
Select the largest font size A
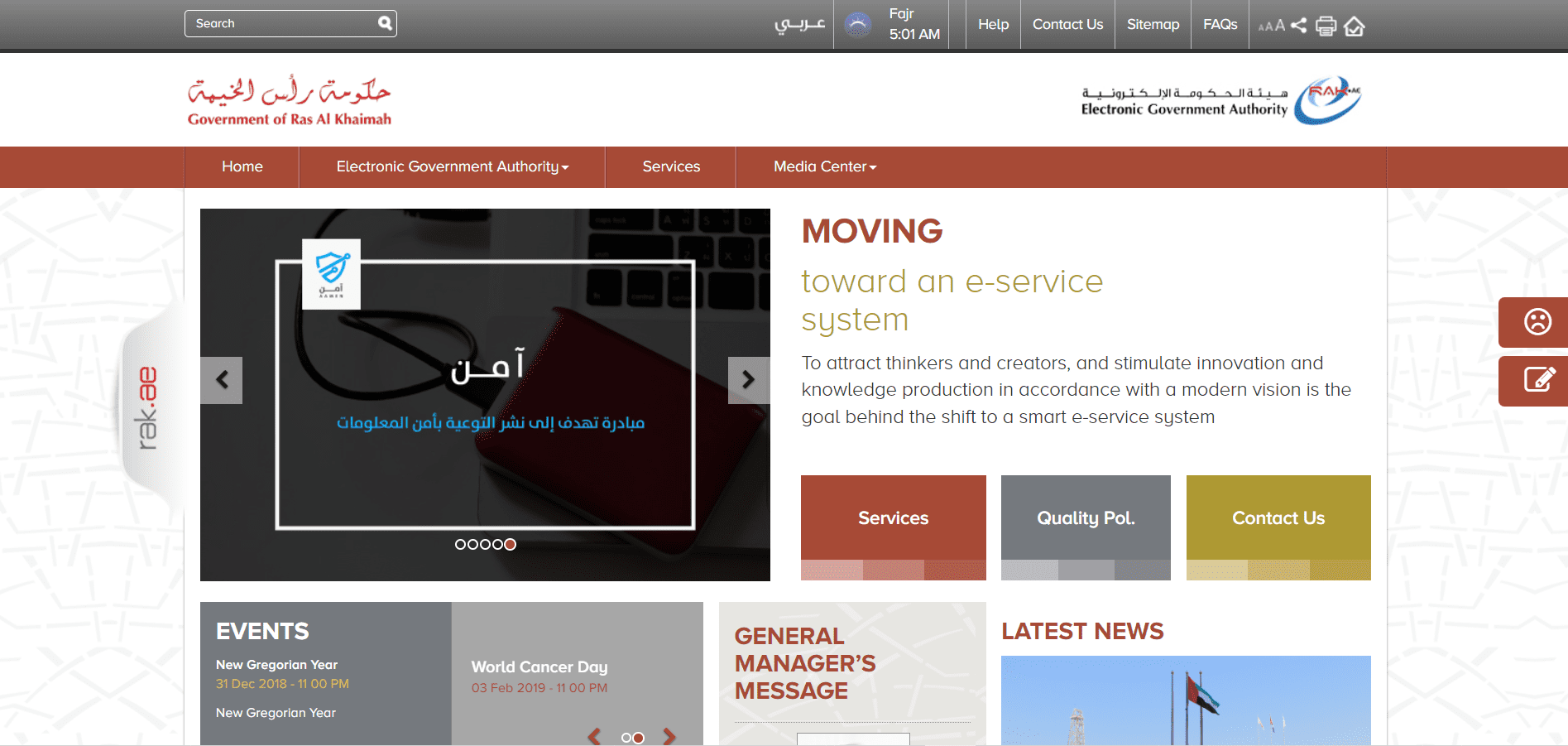click(x=1280, y=25)
